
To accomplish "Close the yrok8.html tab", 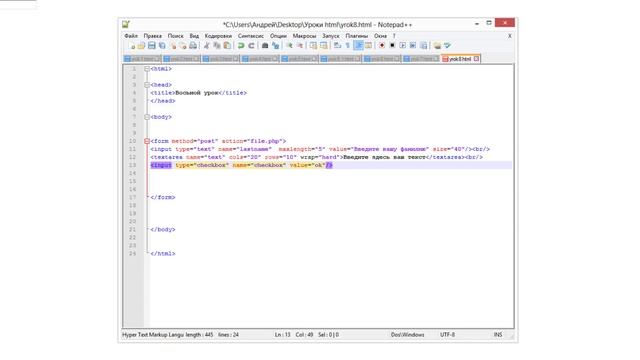I will coord(476,59).
